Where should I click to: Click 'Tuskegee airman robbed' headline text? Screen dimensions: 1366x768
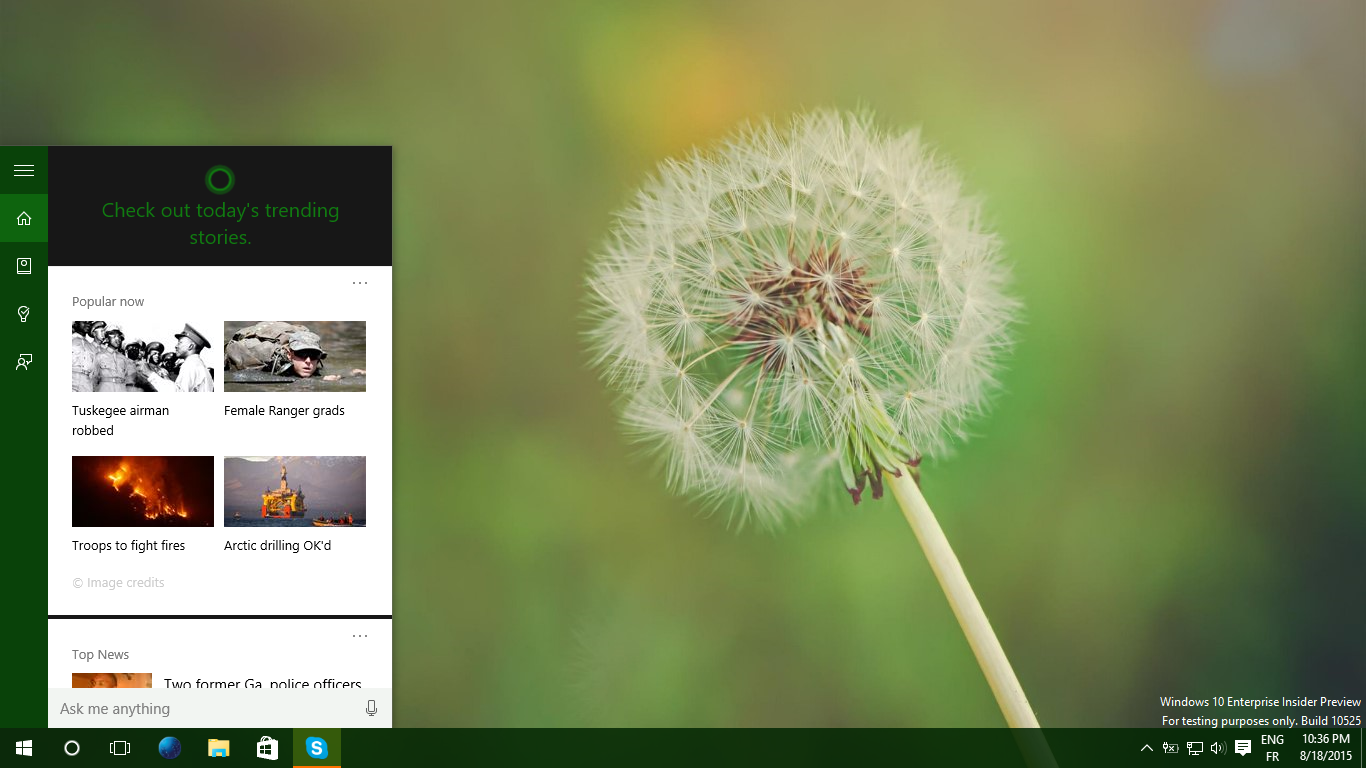click(121, 420)
